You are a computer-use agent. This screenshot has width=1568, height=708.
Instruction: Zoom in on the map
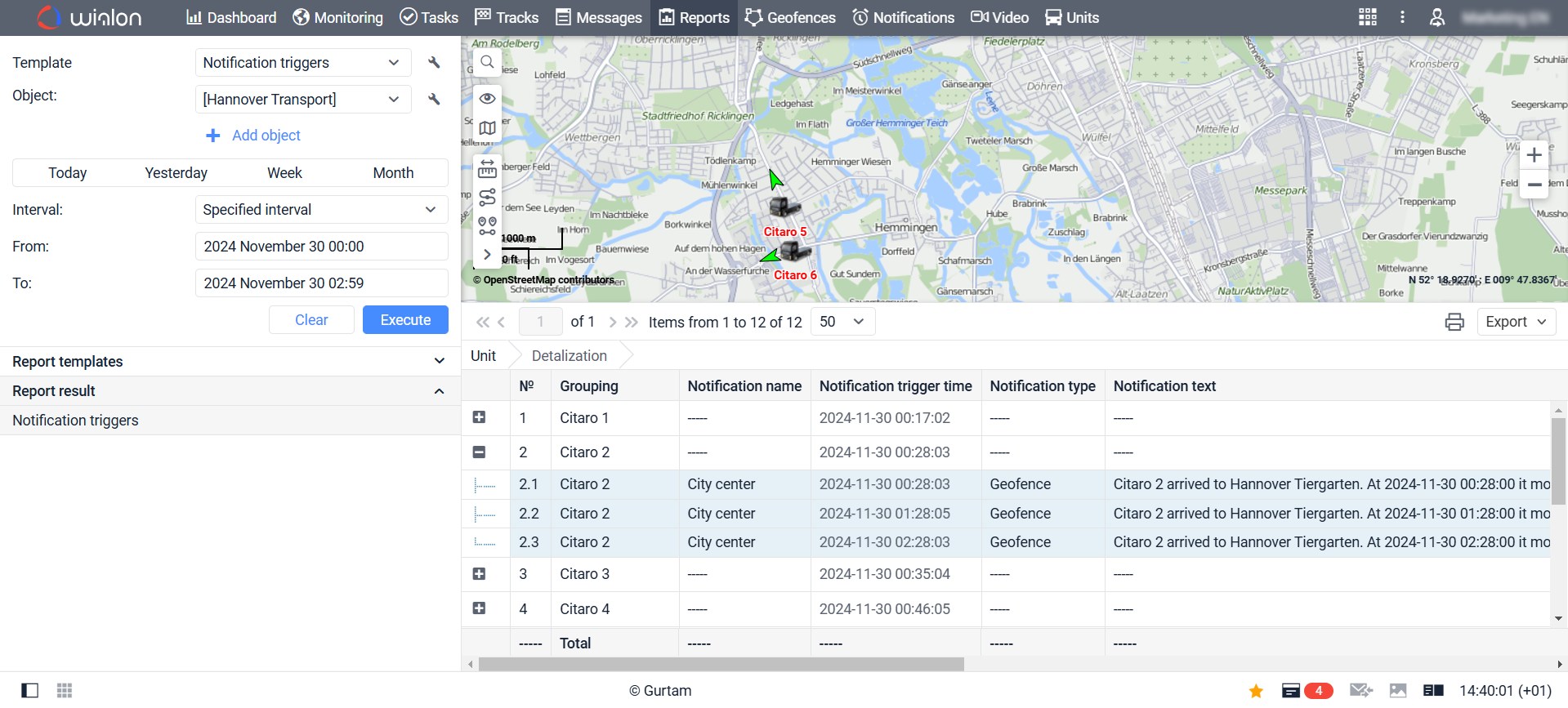pyautogui.click(x=1534, y=155)
